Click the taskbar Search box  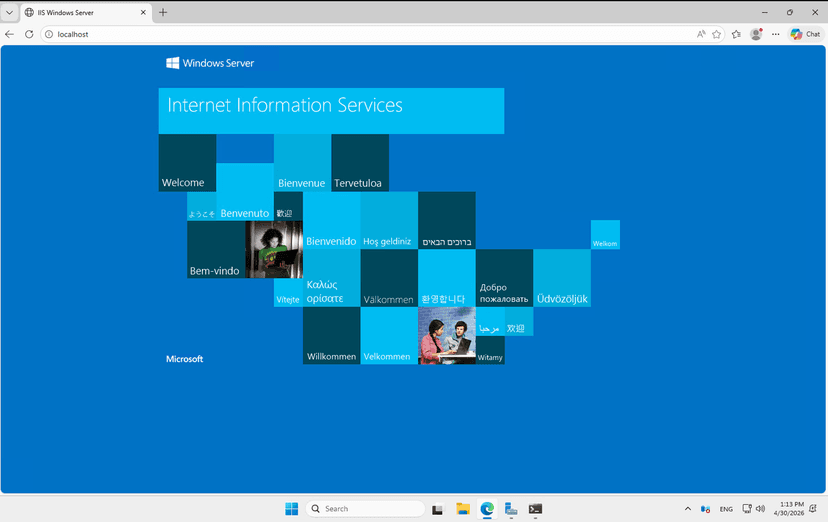point(365,509)
